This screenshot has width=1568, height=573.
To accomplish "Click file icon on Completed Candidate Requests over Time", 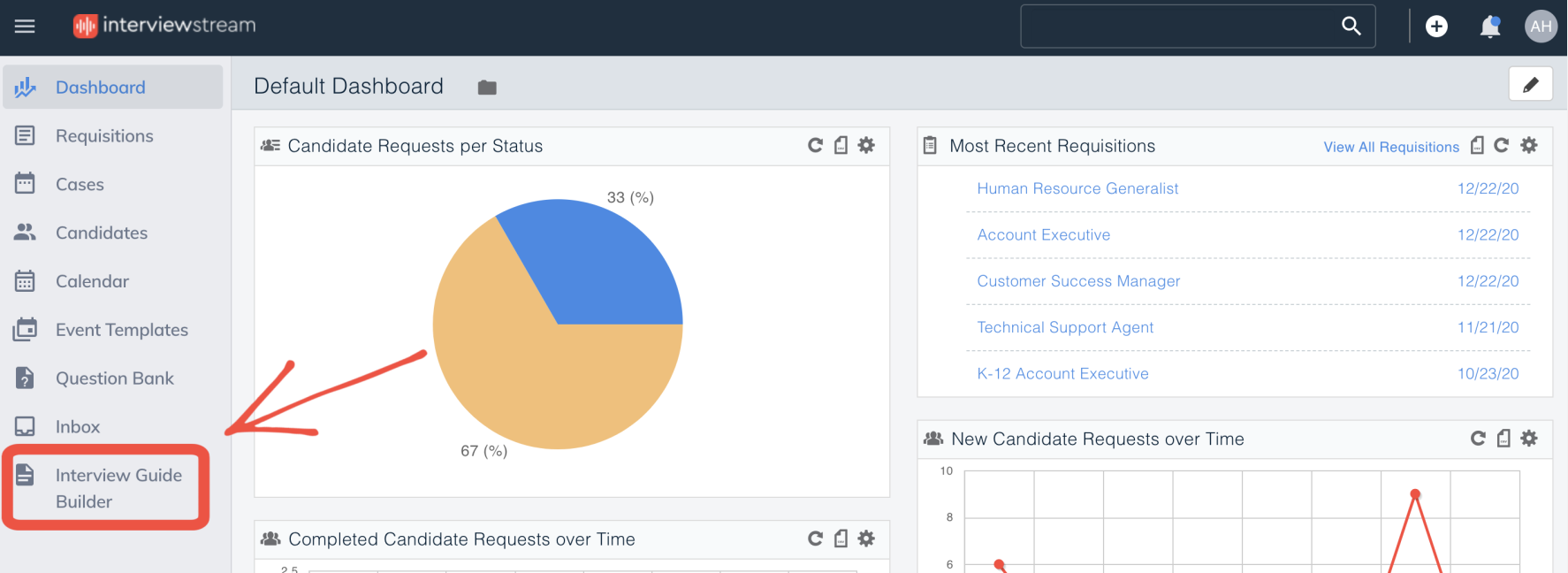I will click(841, 539).
